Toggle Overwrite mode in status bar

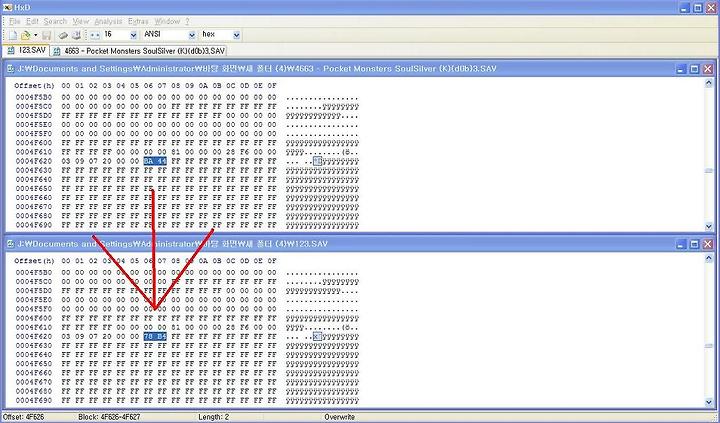pos(339,417)
